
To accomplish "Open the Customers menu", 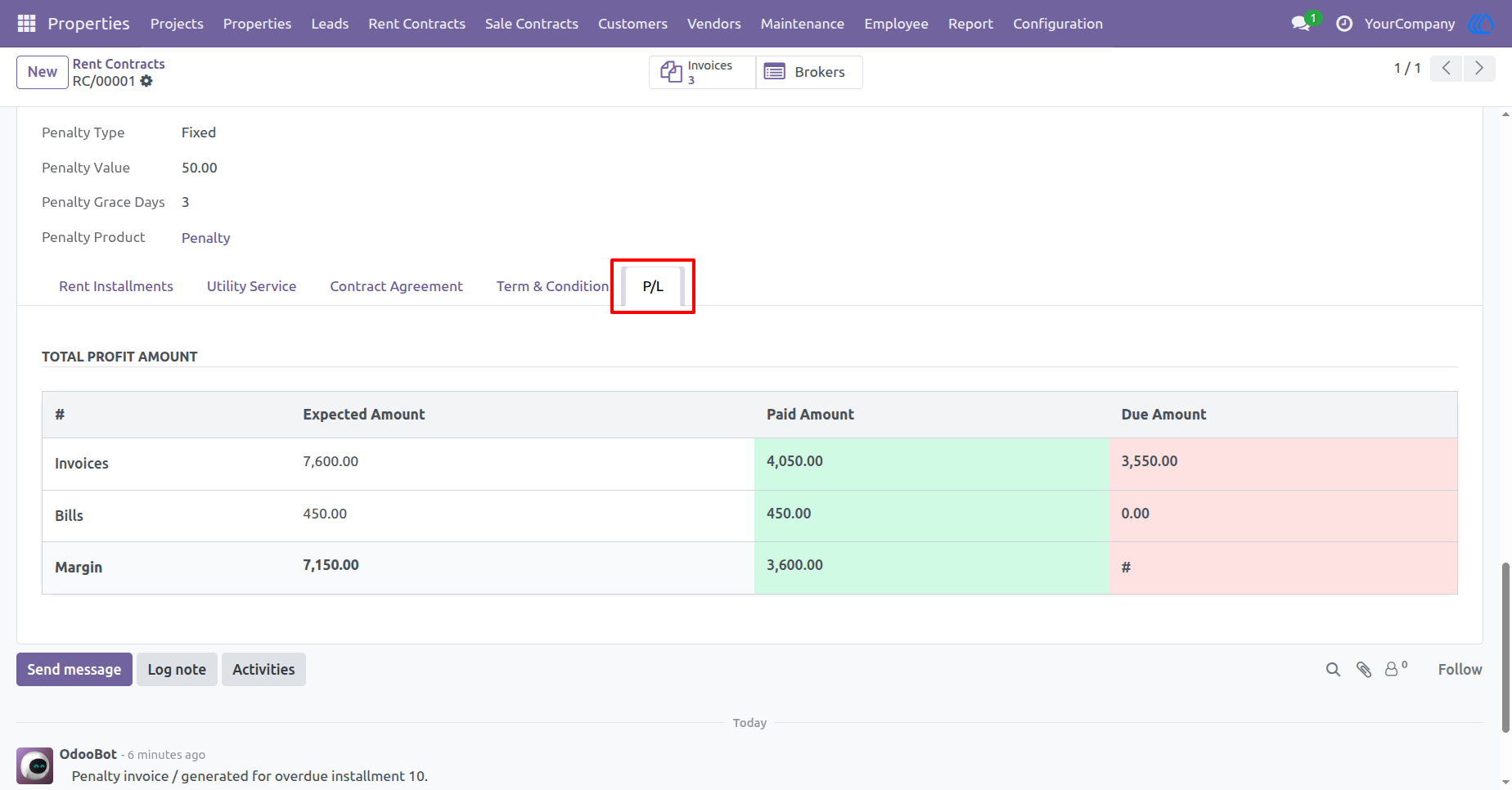I will tap(632, 24).
